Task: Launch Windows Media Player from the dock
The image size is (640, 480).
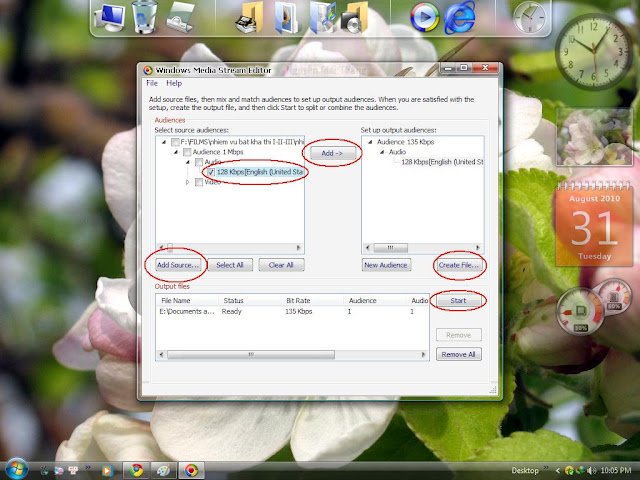Action: pos(424,17)
